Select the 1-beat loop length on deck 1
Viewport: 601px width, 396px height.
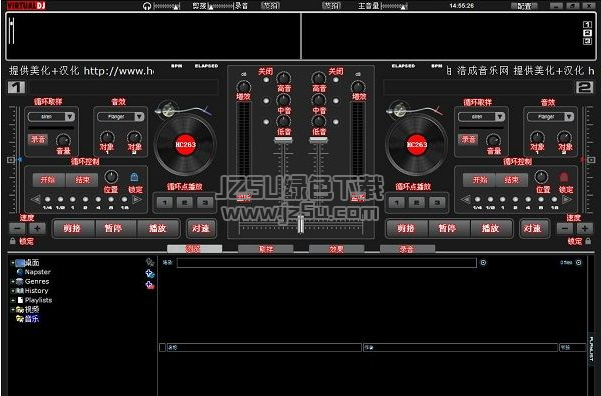tap(73, 199)
